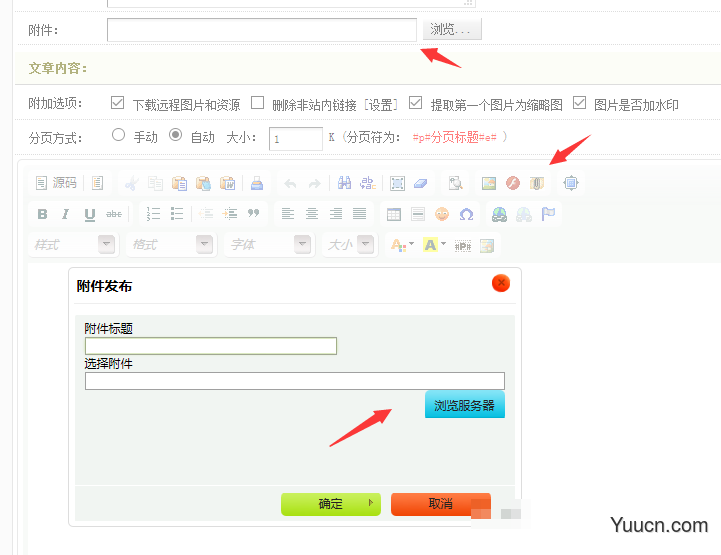Image resolution: width=721 pixels, height=555 pixels.
Task: Click 确定 button in attachment dialog
Action: point(331,504)
